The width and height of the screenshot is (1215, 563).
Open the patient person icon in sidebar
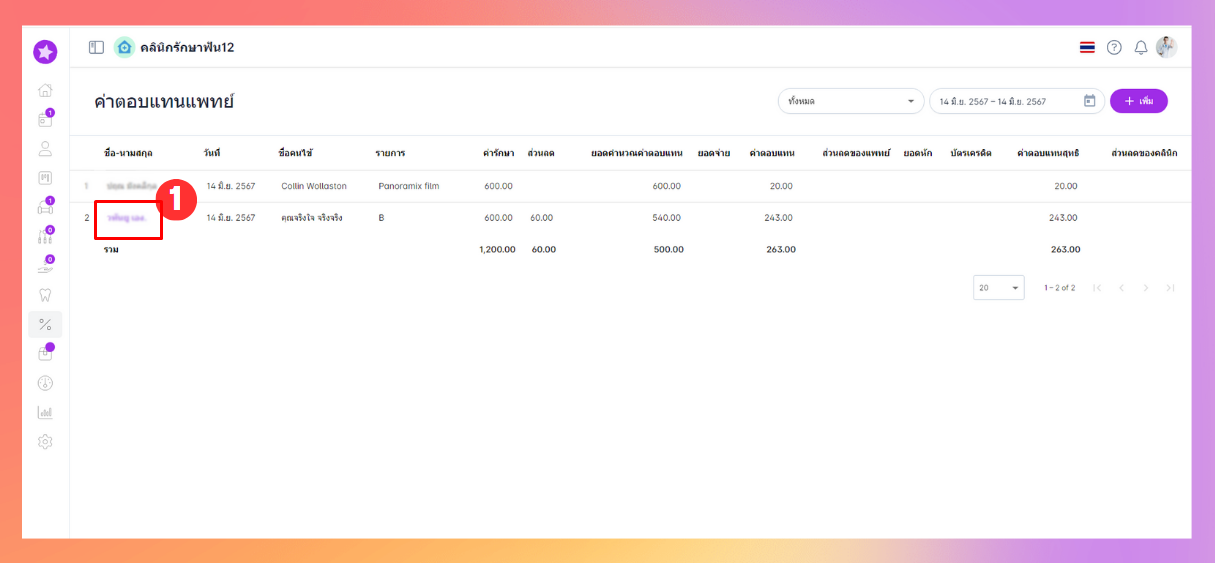45,149
